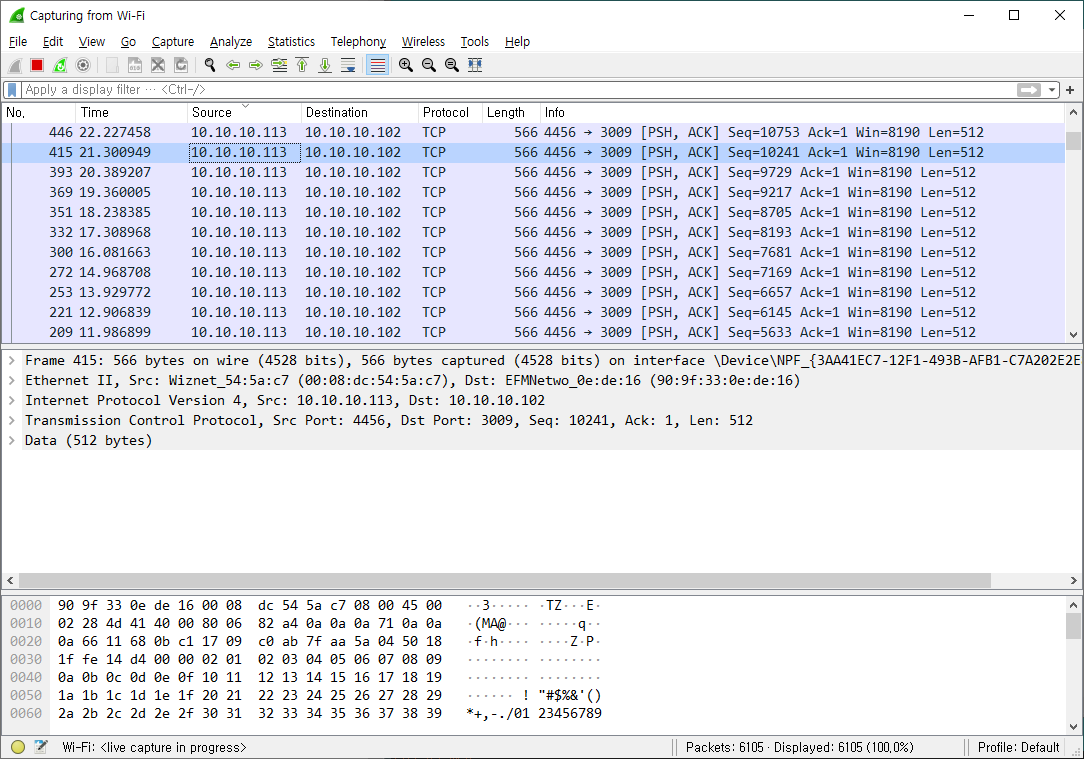The height and width of the screenshot is (759, 1084).
Task: Expand Transmission Control Protocol section
Action: 12,420
